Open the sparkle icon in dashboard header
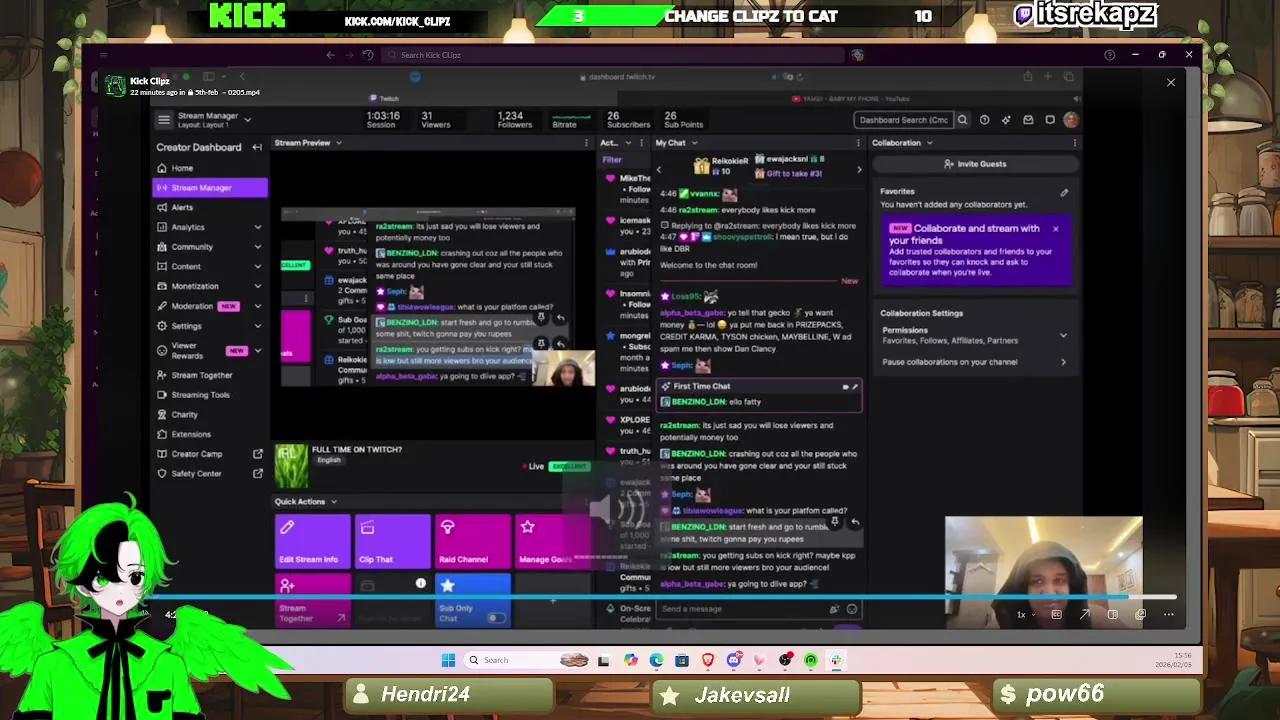The height and width of the screenshot is (720, 1280). 1006,120
